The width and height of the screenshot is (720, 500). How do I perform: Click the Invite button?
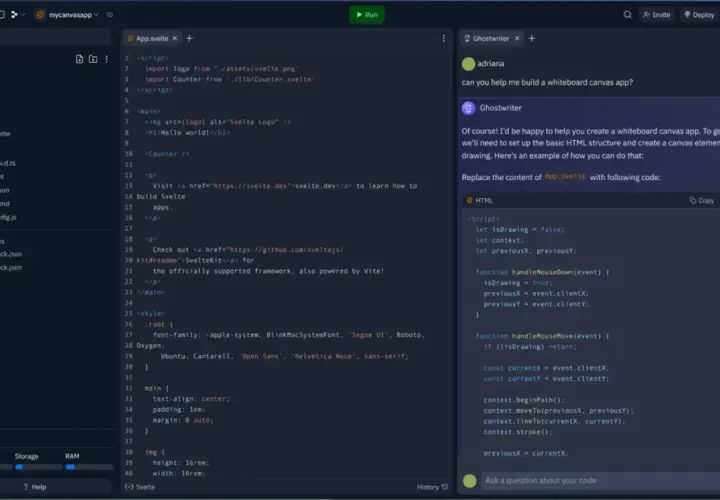coord(656,15)
